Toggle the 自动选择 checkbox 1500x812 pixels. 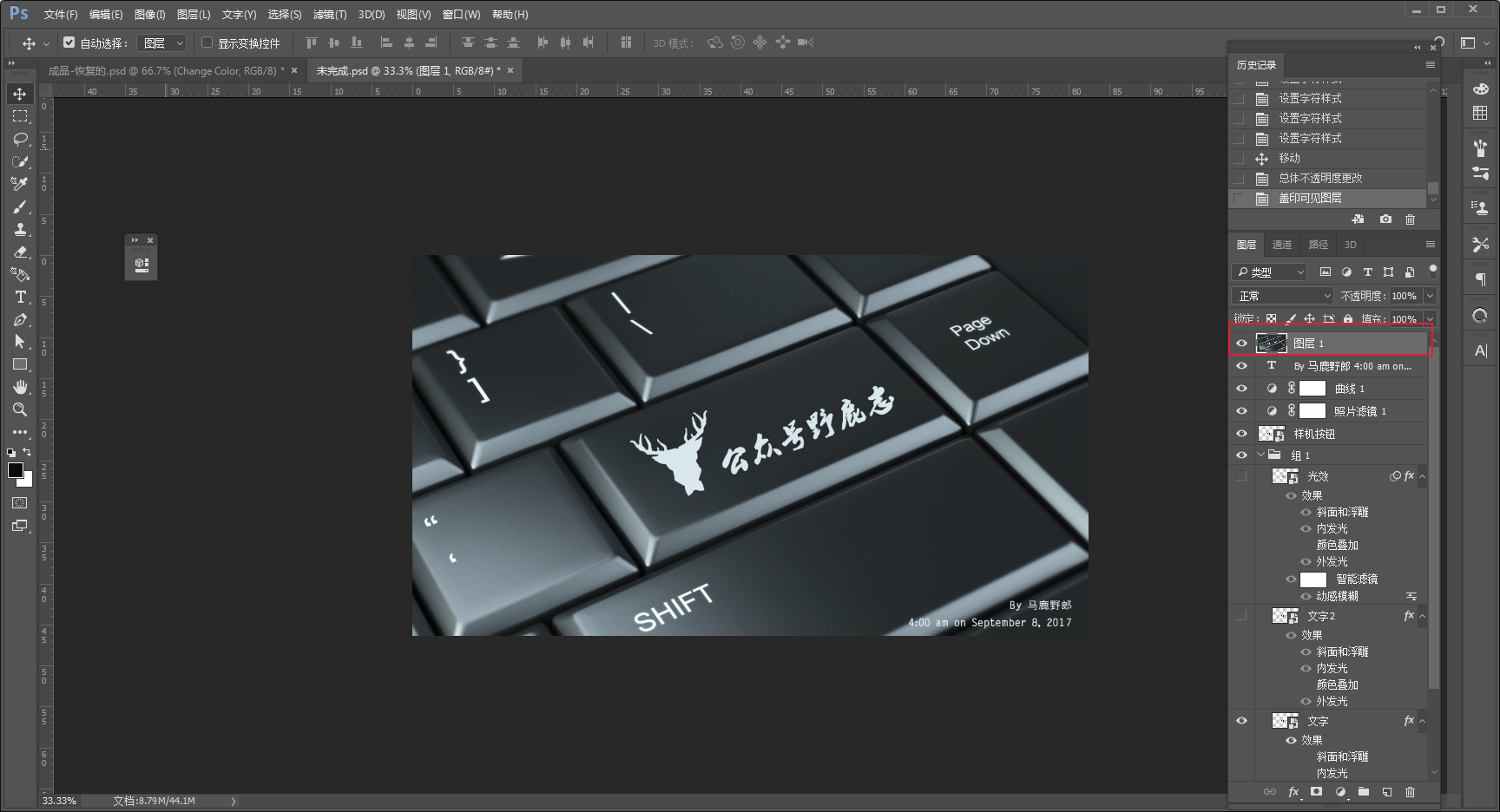[69, 43]
